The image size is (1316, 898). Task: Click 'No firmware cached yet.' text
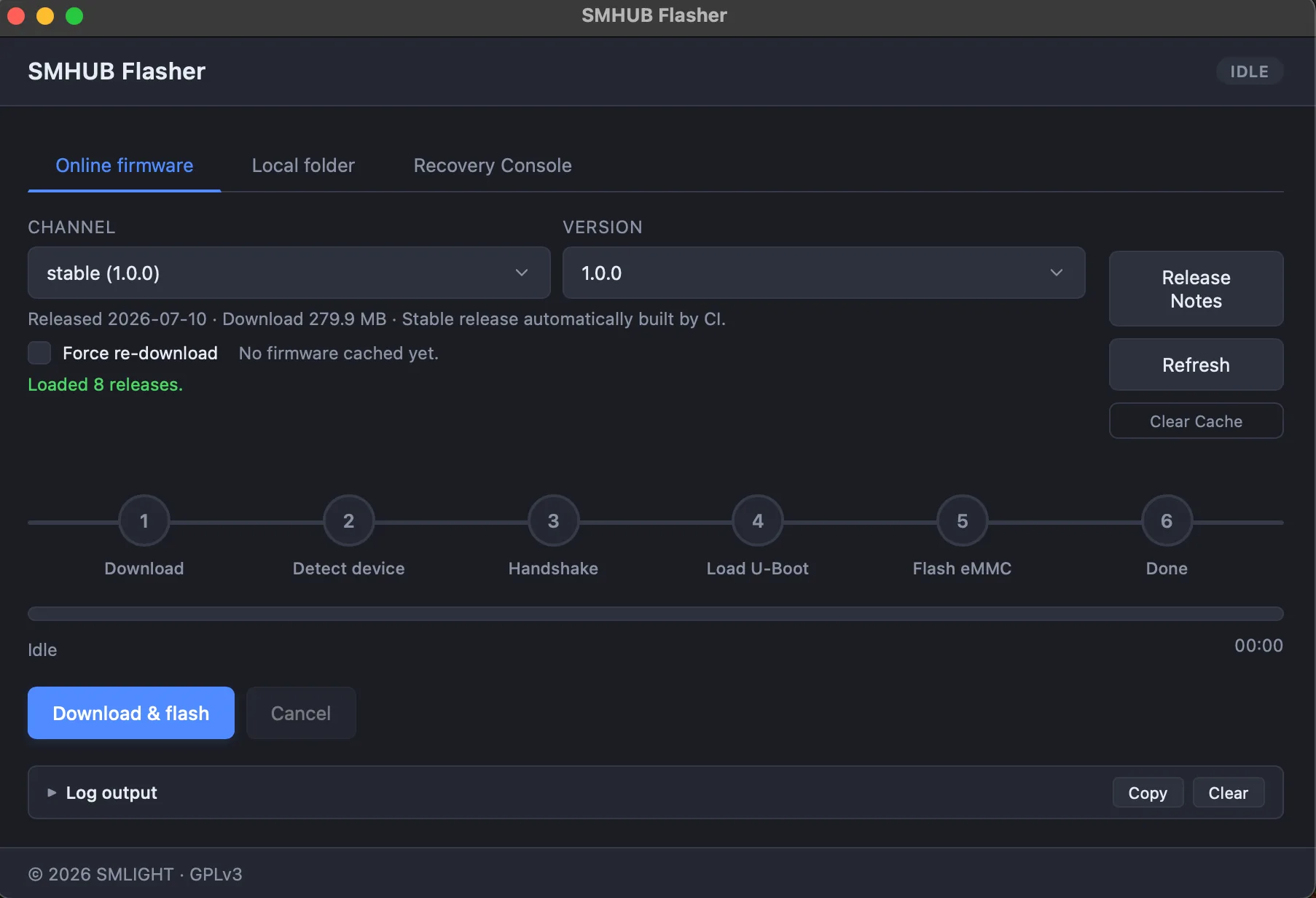click(339, 354)
